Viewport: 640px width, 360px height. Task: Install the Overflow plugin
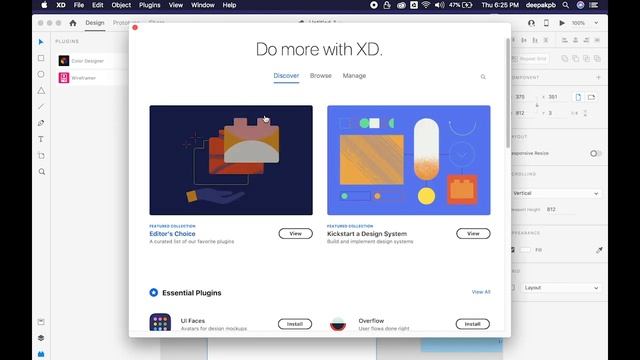click(x=472, y=324)
